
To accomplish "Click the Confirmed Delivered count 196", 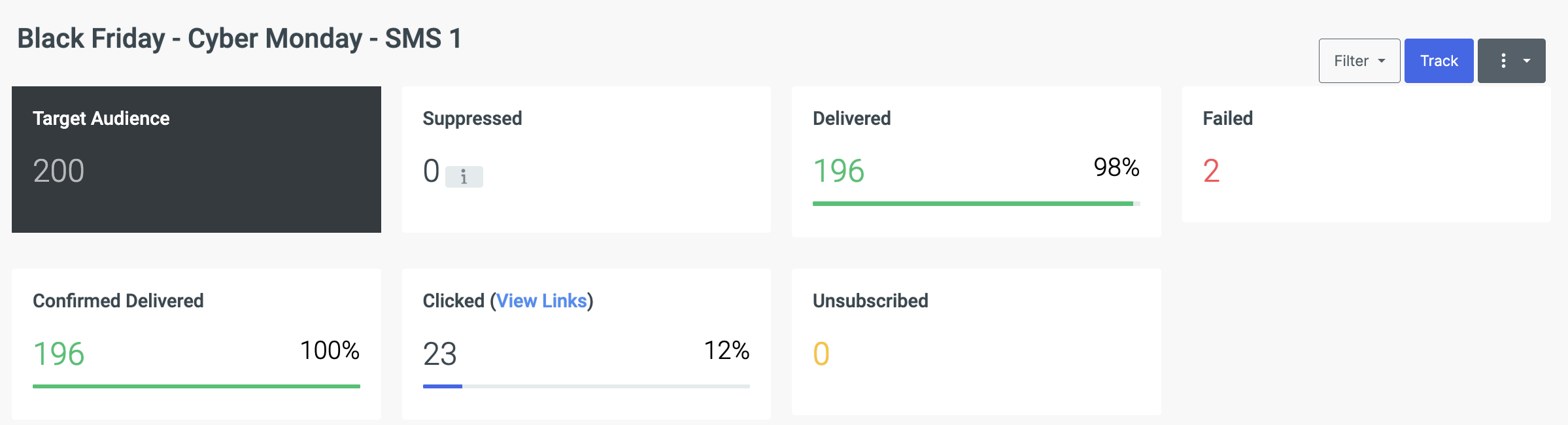I will coord(59,354).
